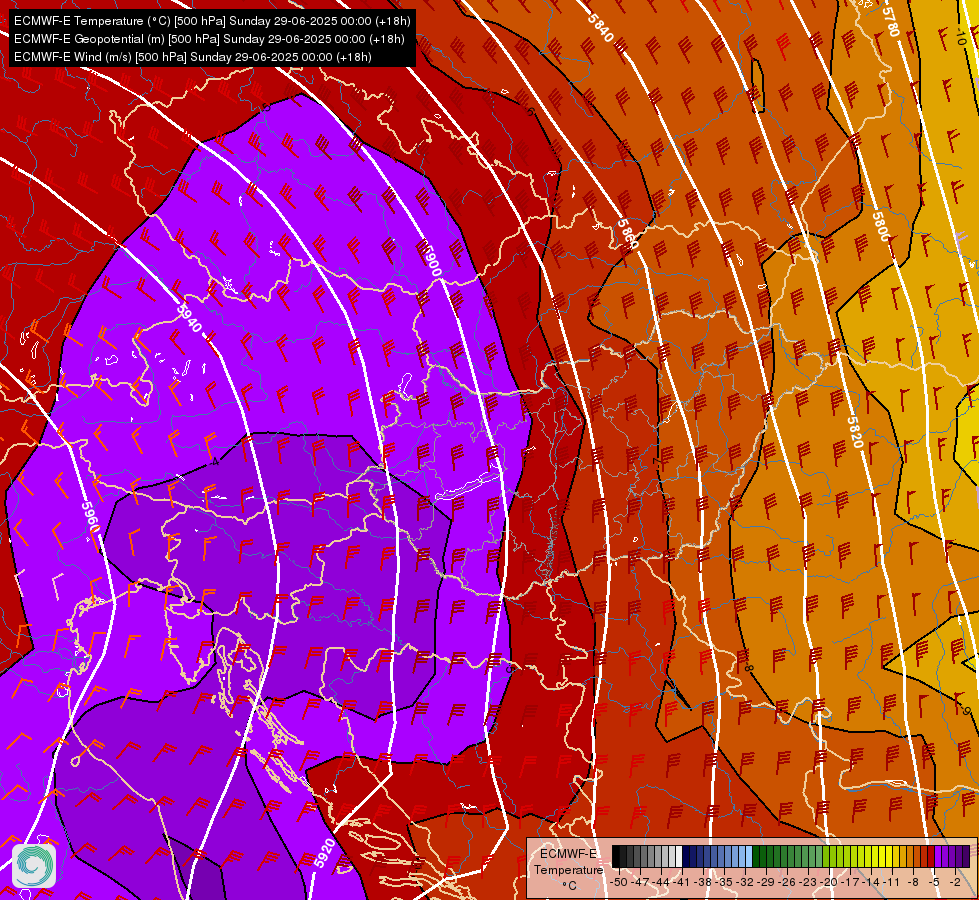Click the -26 value on the legend
This screenshot has height=900, width=979.
pos(787,882)
